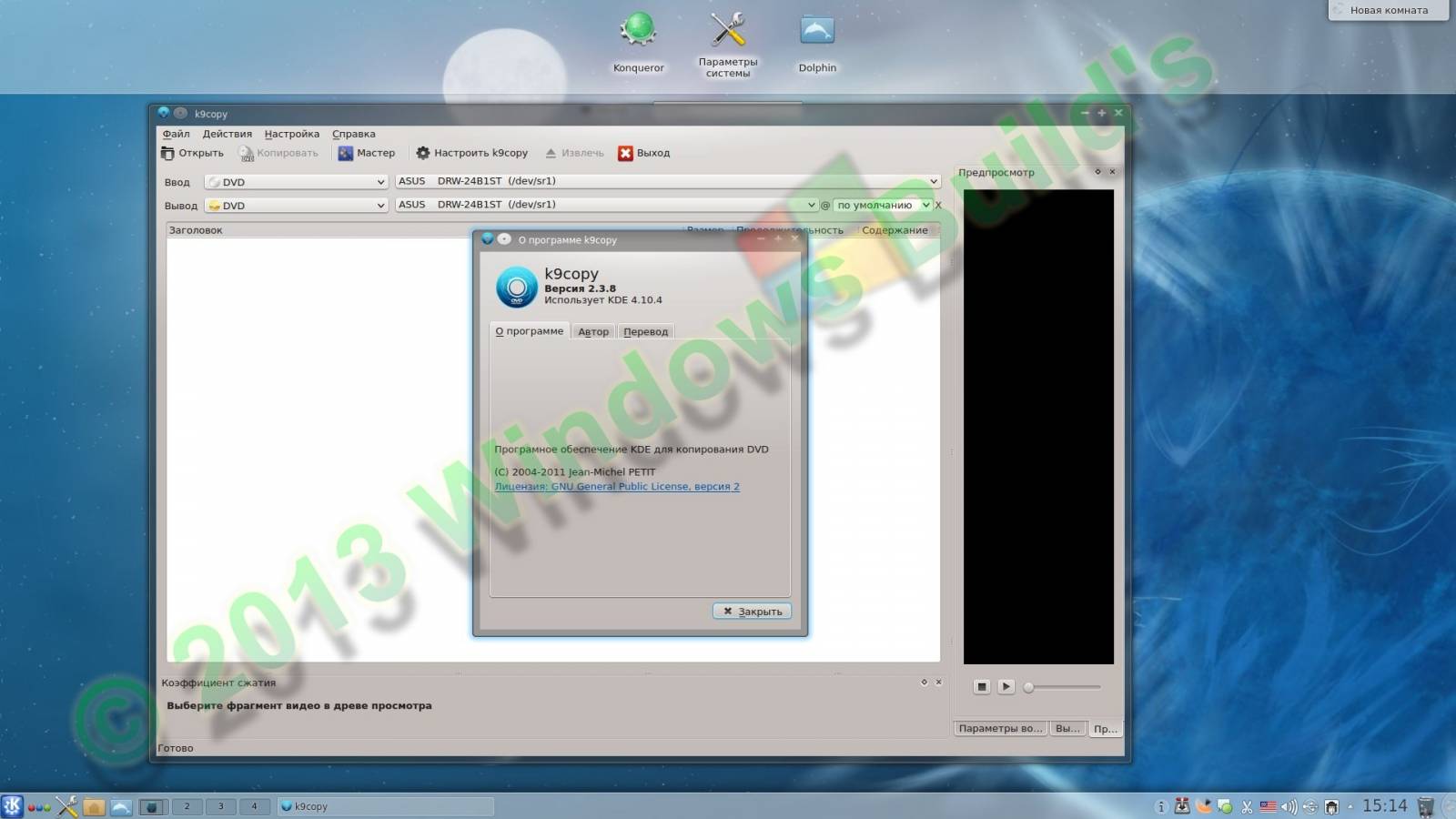The height and width of the screenshot is (819, 1456).
Task: Click the Извлечь eject button
Action: coord(574,153)
